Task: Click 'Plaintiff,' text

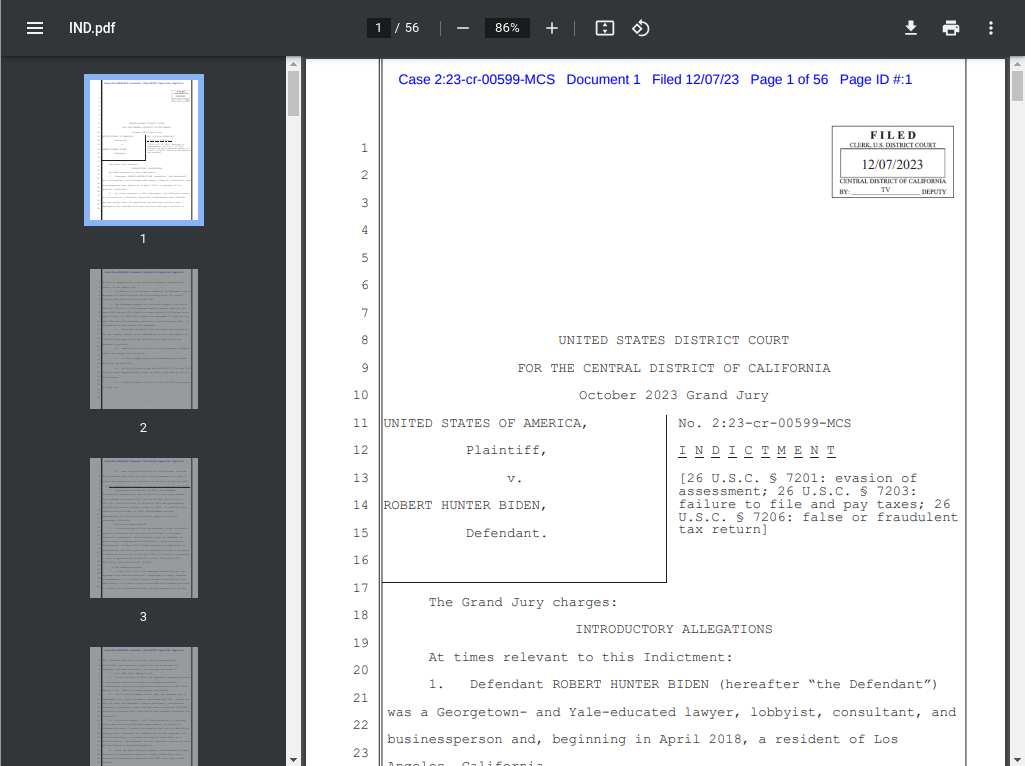Action: [506, 450]
